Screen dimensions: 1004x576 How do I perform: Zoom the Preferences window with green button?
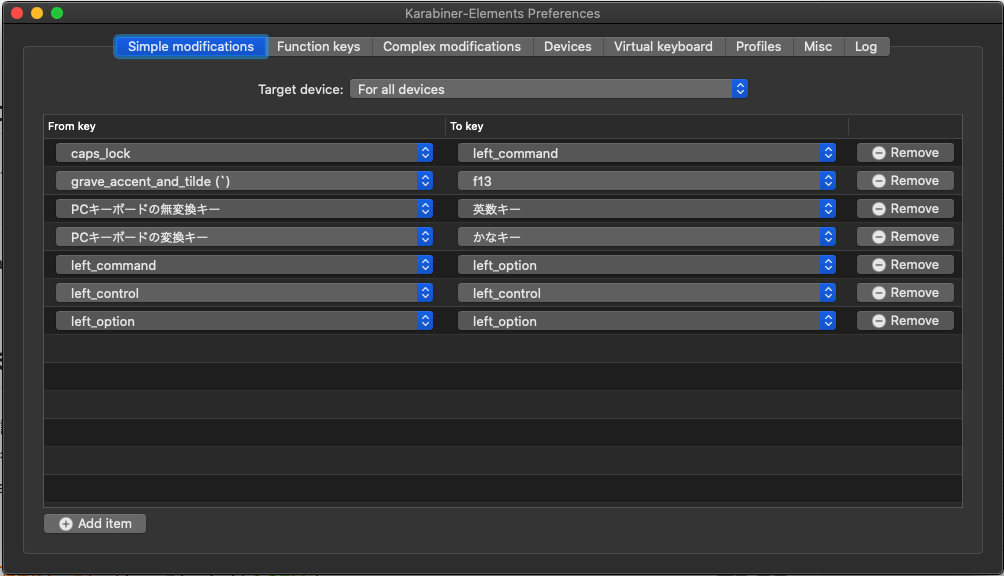point(57,13)
